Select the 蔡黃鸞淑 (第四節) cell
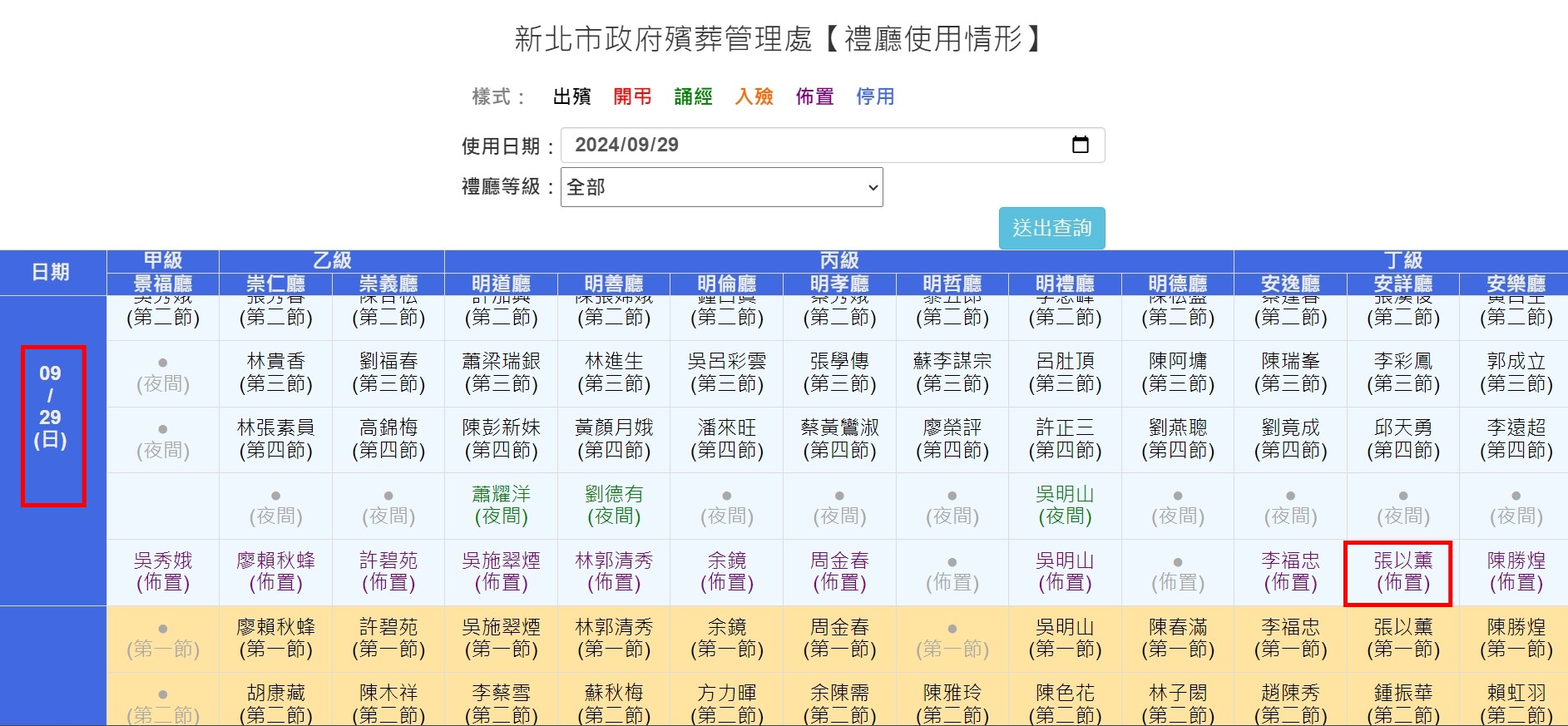The height and width of the screenshot is (726, 1568). click(x=839, y=440)
